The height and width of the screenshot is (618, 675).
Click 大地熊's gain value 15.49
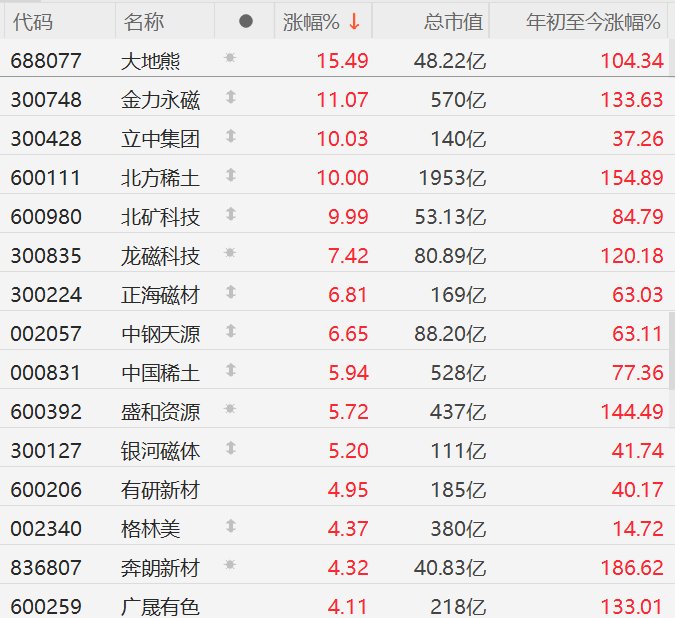click(343, 61)
